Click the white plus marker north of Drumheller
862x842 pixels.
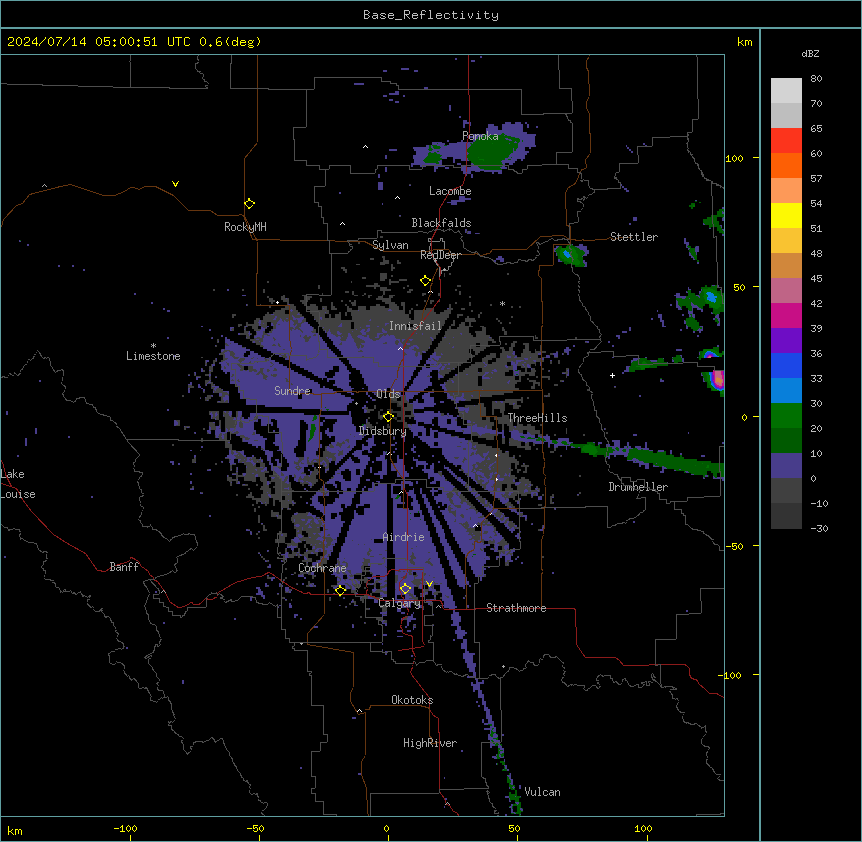point(612,375)
